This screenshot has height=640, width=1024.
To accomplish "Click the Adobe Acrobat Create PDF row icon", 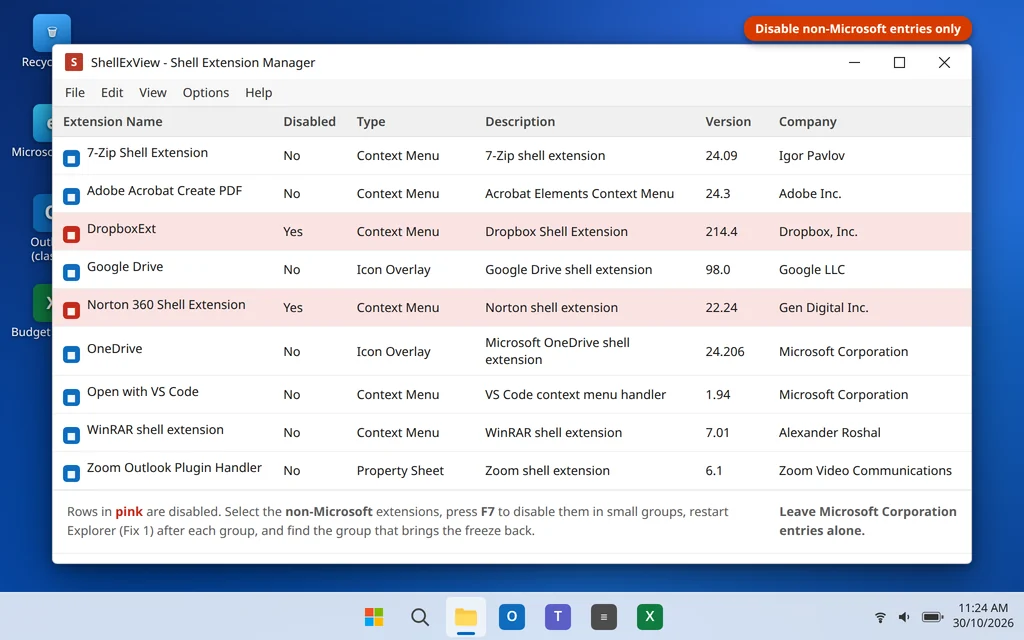I will (x=71, y=196).
